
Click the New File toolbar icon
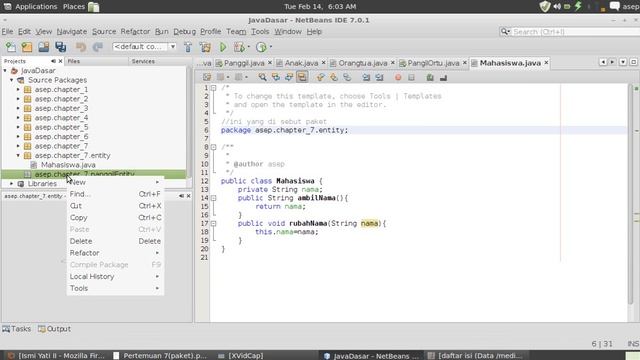(x=11, y=47)
